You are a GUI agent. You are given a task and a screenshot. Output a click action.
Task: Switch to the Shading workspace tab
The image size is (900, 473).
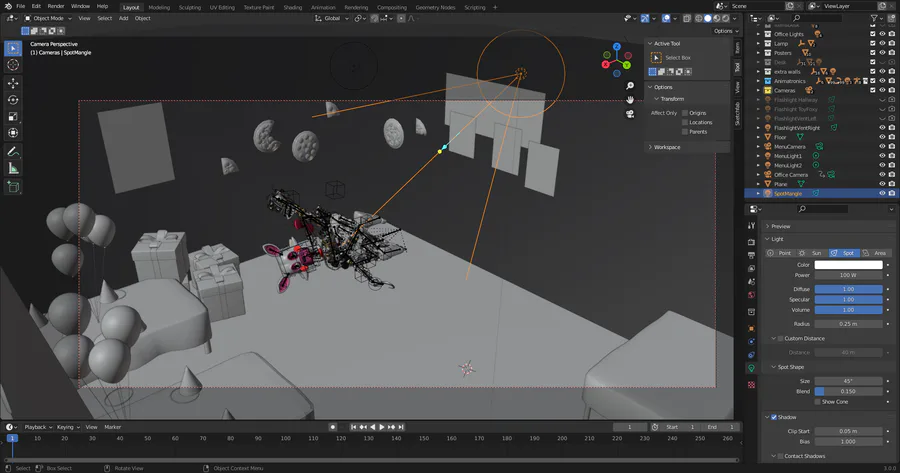coord(293,7)
